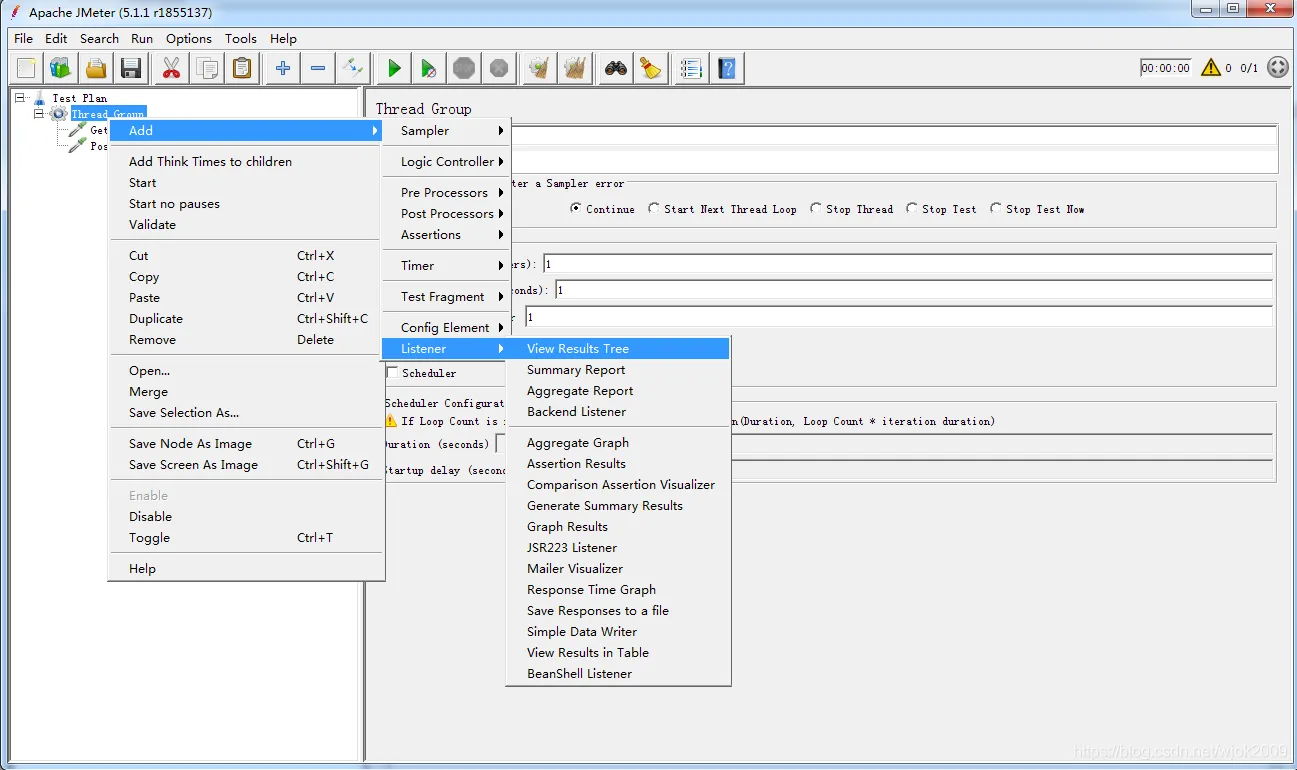Click the Number of Threads input field
Viewport: 1297px width, 770px height.
pos(908,264)
